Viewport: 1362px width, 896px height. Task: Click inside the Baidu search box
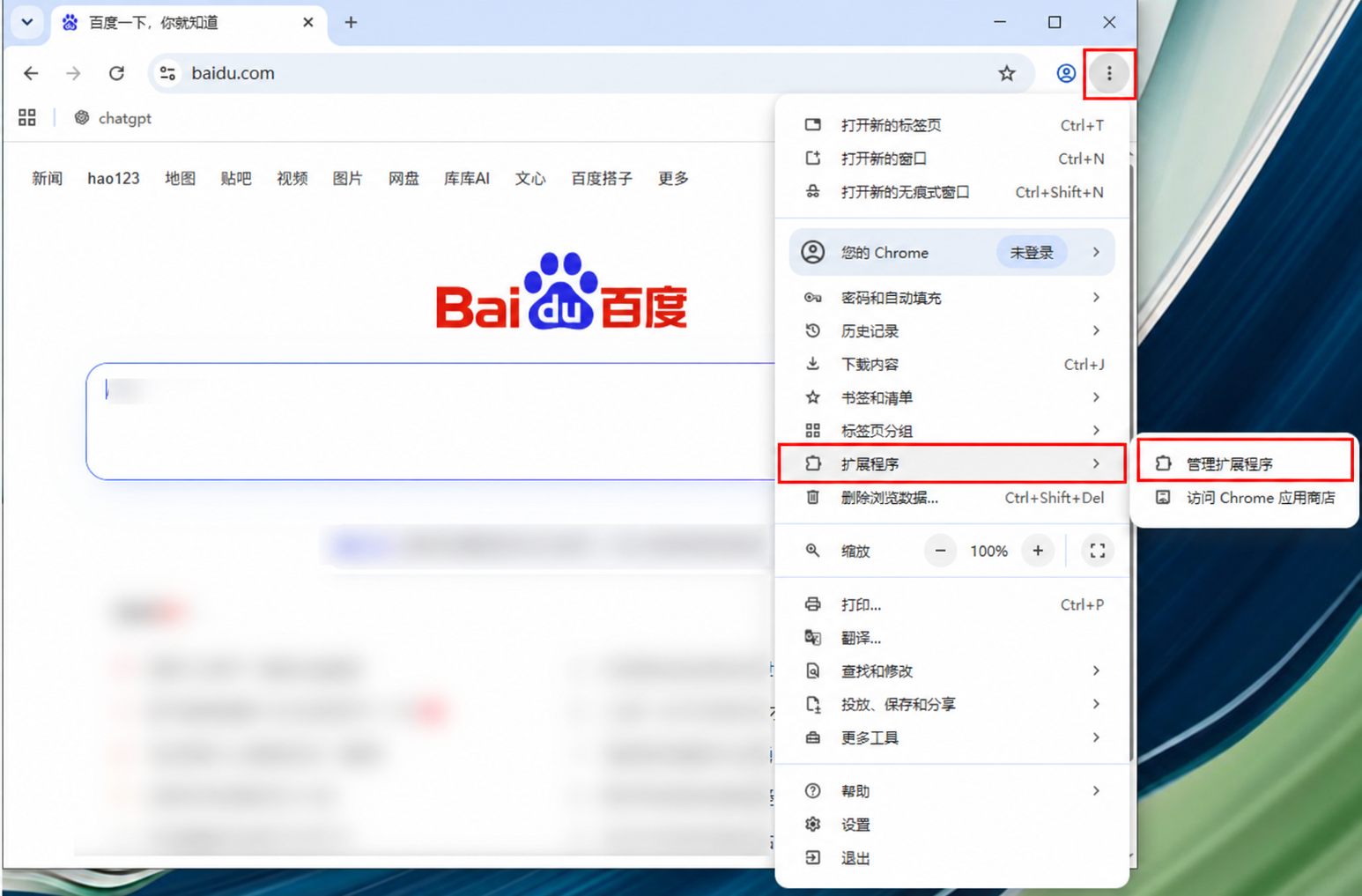pos(431,421)
